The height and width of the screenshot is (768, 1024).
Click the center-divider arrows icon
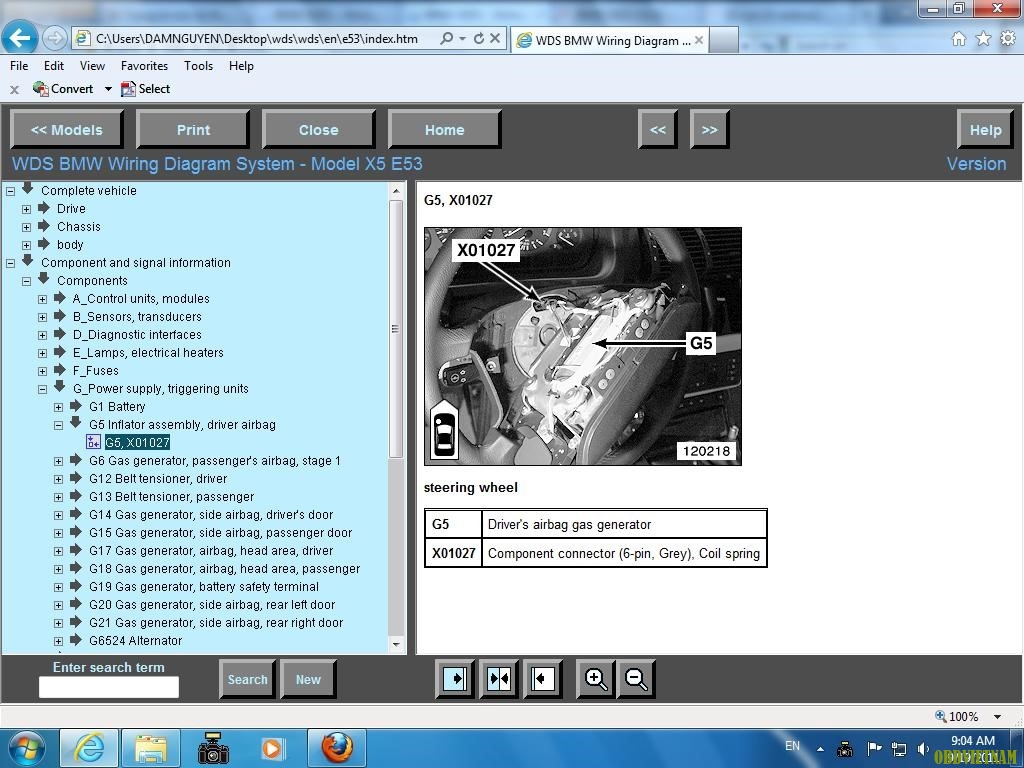pos(499,679)
